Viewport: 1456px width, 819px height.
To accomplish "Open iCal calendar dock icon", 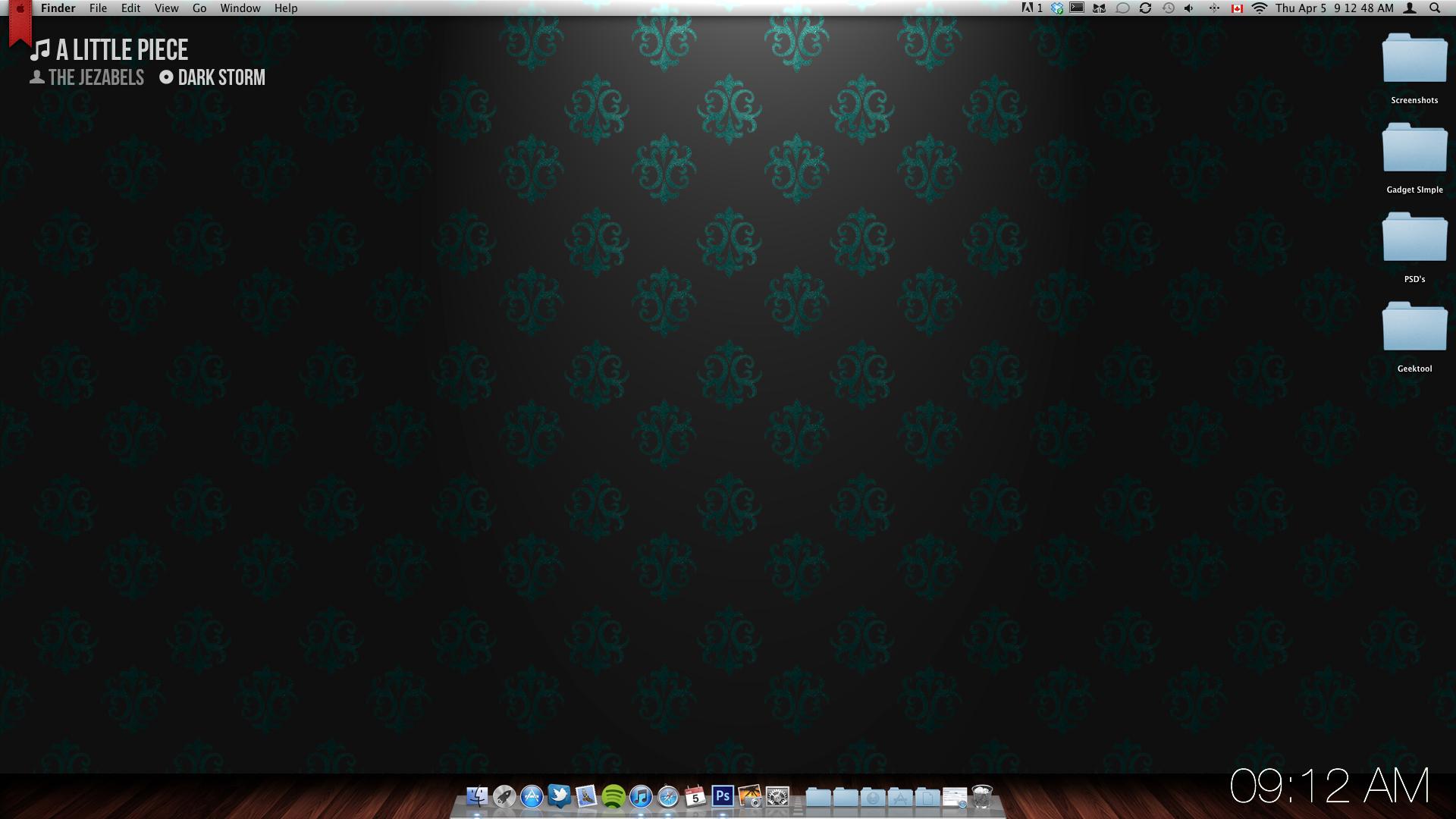I will click(x=695, y=796).
